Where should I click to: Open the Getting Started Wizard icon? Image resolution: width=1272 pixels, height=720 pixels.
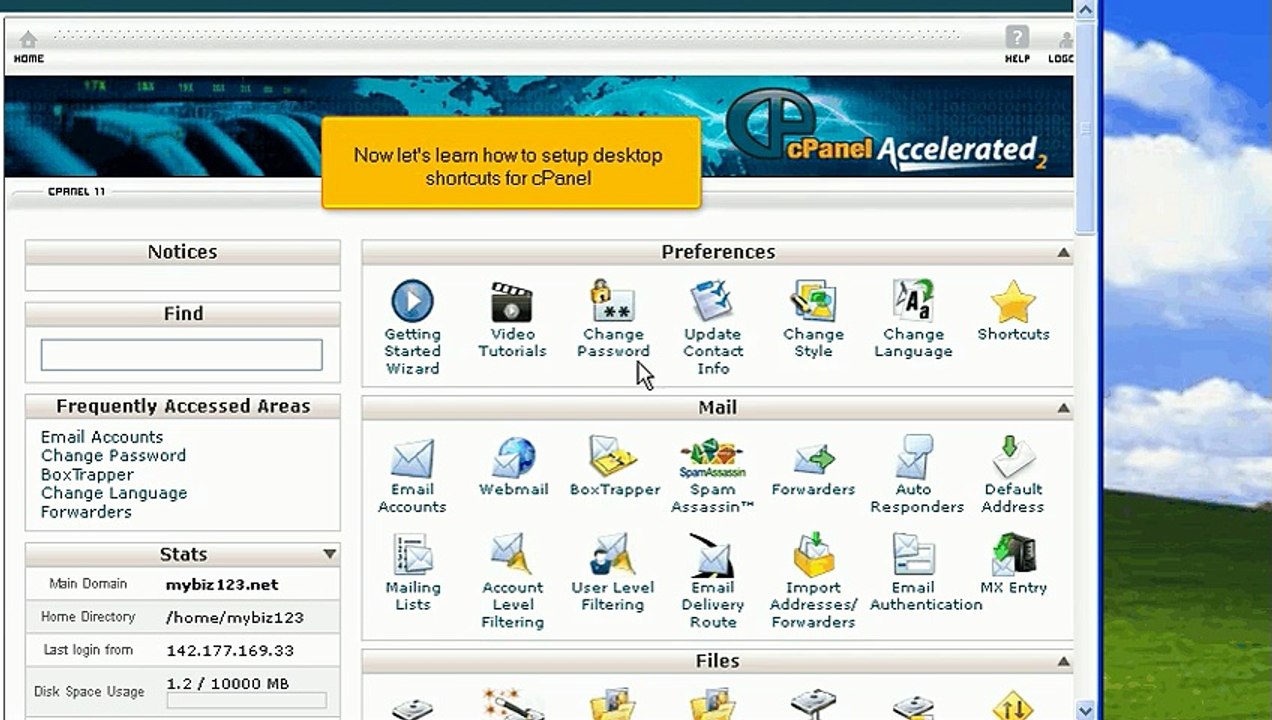pyautogui.click(x=412, y=301)
